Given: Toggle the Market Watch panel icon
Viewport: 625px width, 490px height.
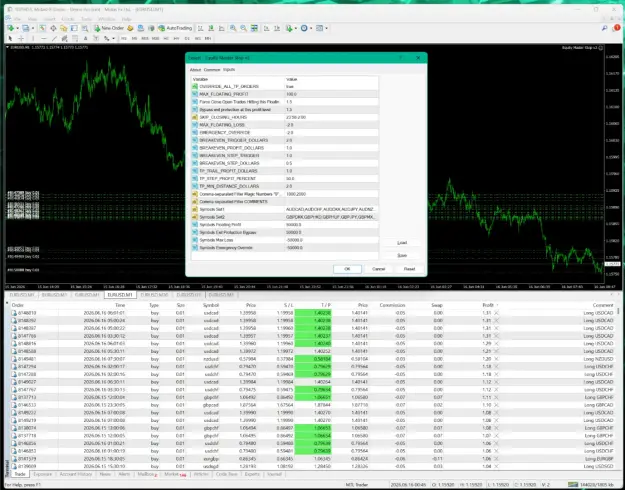Looking at the screenshot, I should tap(42, 28).
